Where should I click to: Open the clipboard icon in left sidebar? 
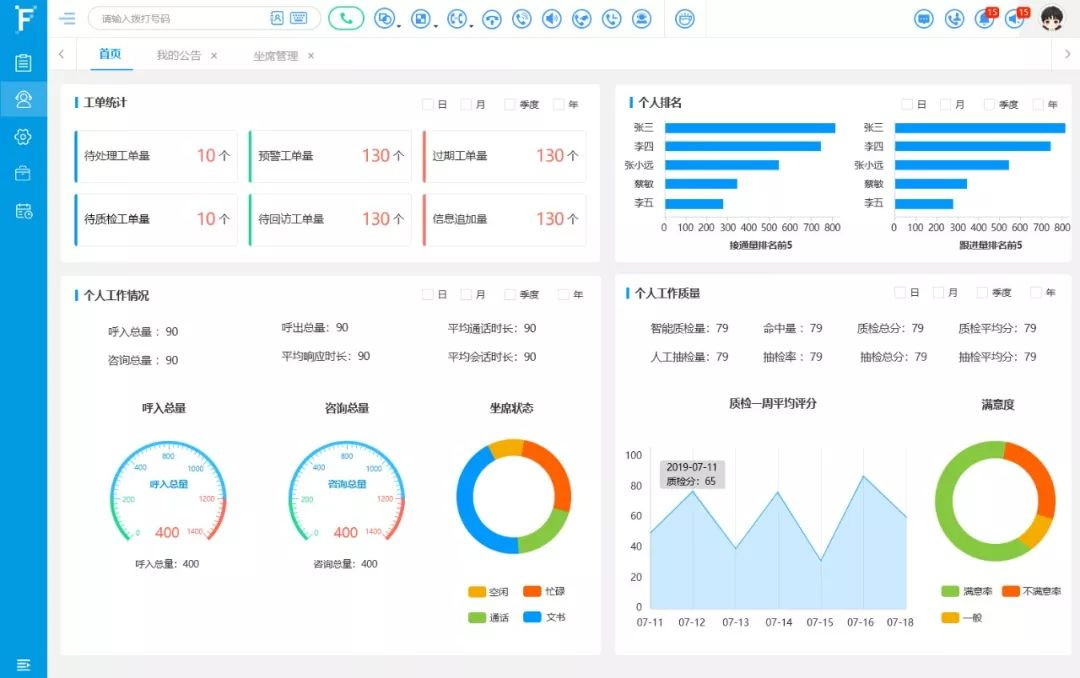pyautogui.click(x=23, y=62)
